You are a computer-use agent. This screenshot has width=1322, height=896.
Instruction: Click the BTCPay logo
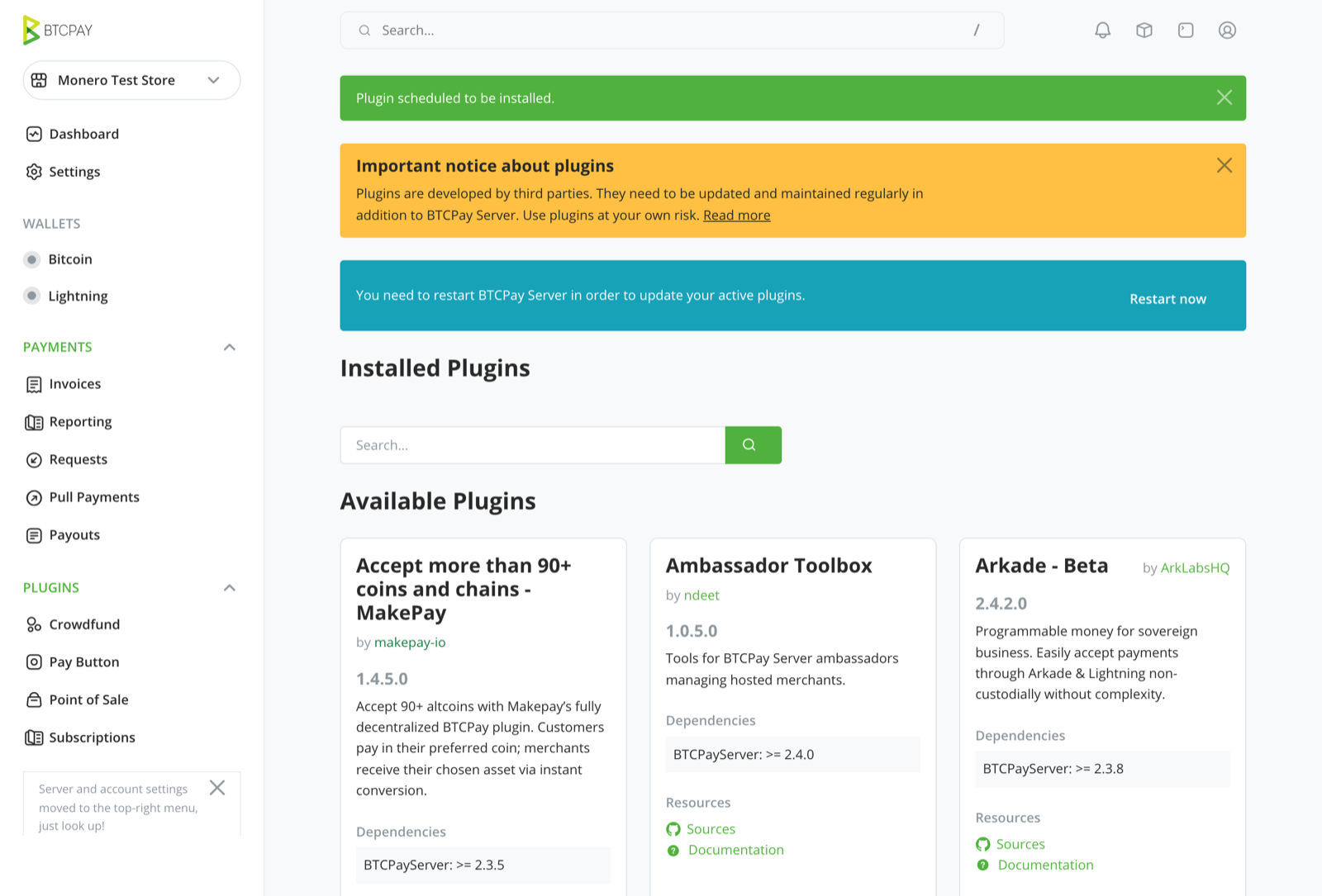(x=58, y=31)
